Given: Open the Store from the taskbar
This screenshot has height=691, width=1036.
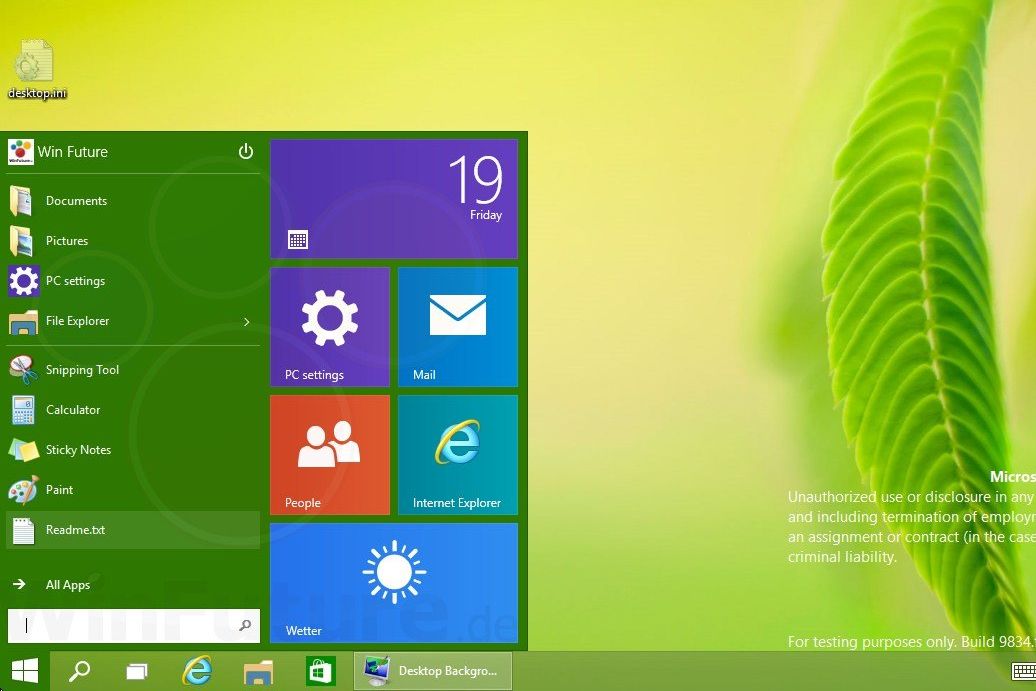Looking at the screenshot, I should [319, 671].
